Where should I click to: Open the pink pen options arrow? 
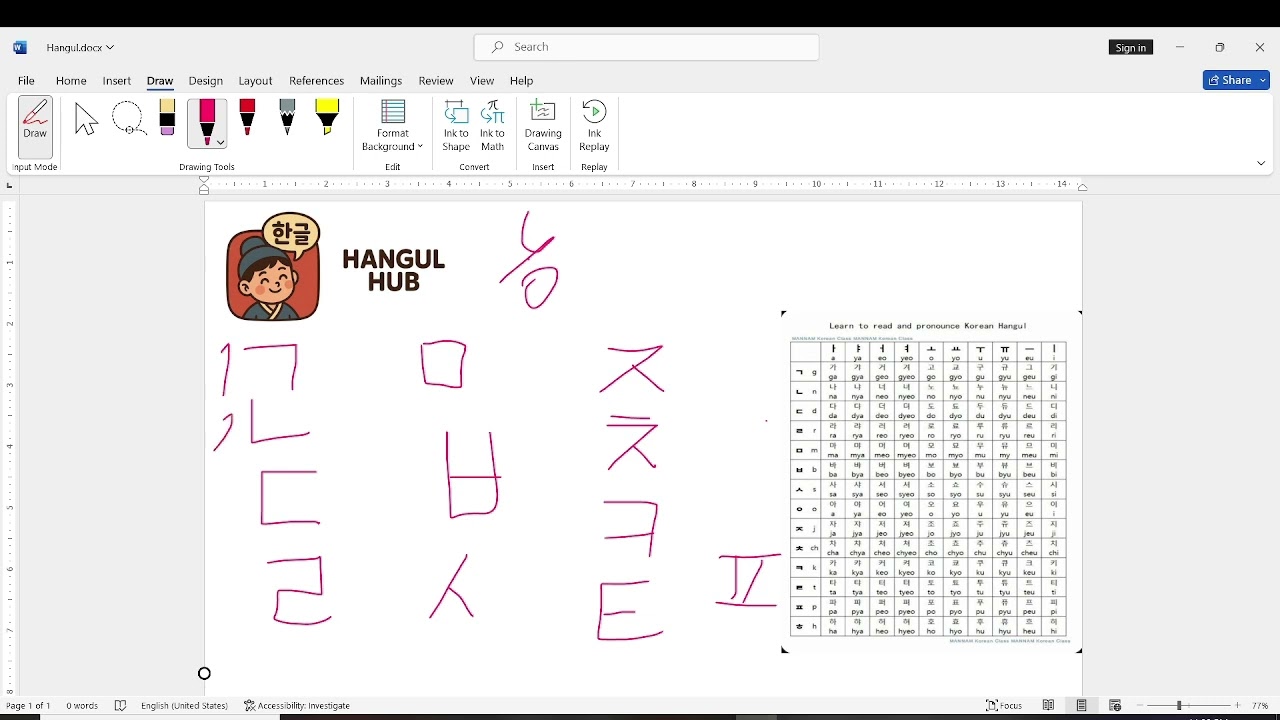point(220,143)
